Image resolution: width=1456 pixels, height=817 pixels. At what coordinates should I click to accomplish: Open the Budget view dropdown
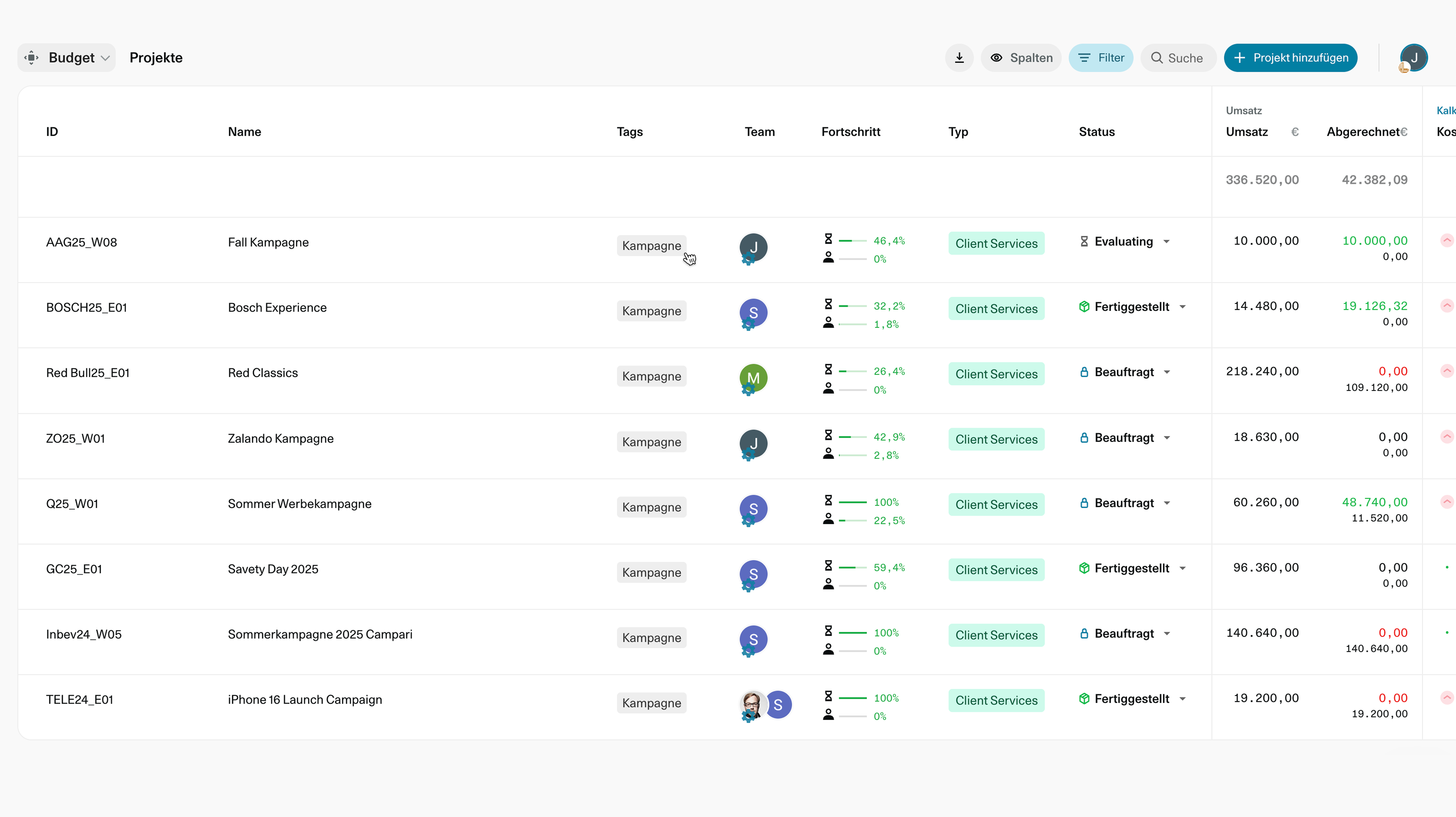click(x=67, y=58)
